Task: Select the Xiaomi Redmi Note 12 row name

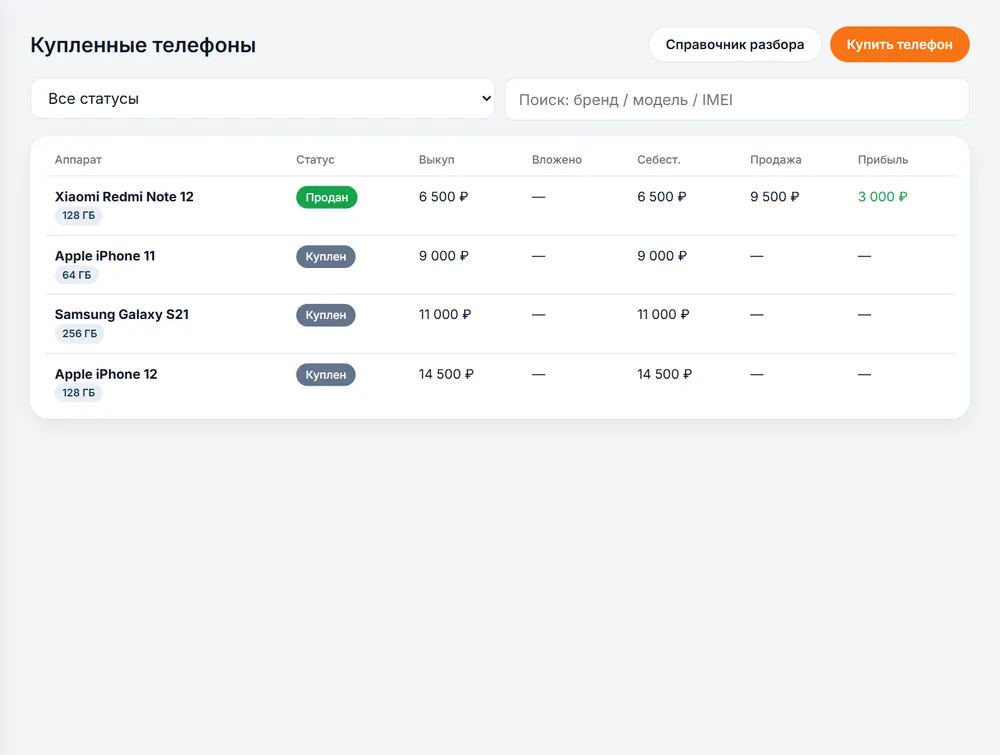Action: 124,196
